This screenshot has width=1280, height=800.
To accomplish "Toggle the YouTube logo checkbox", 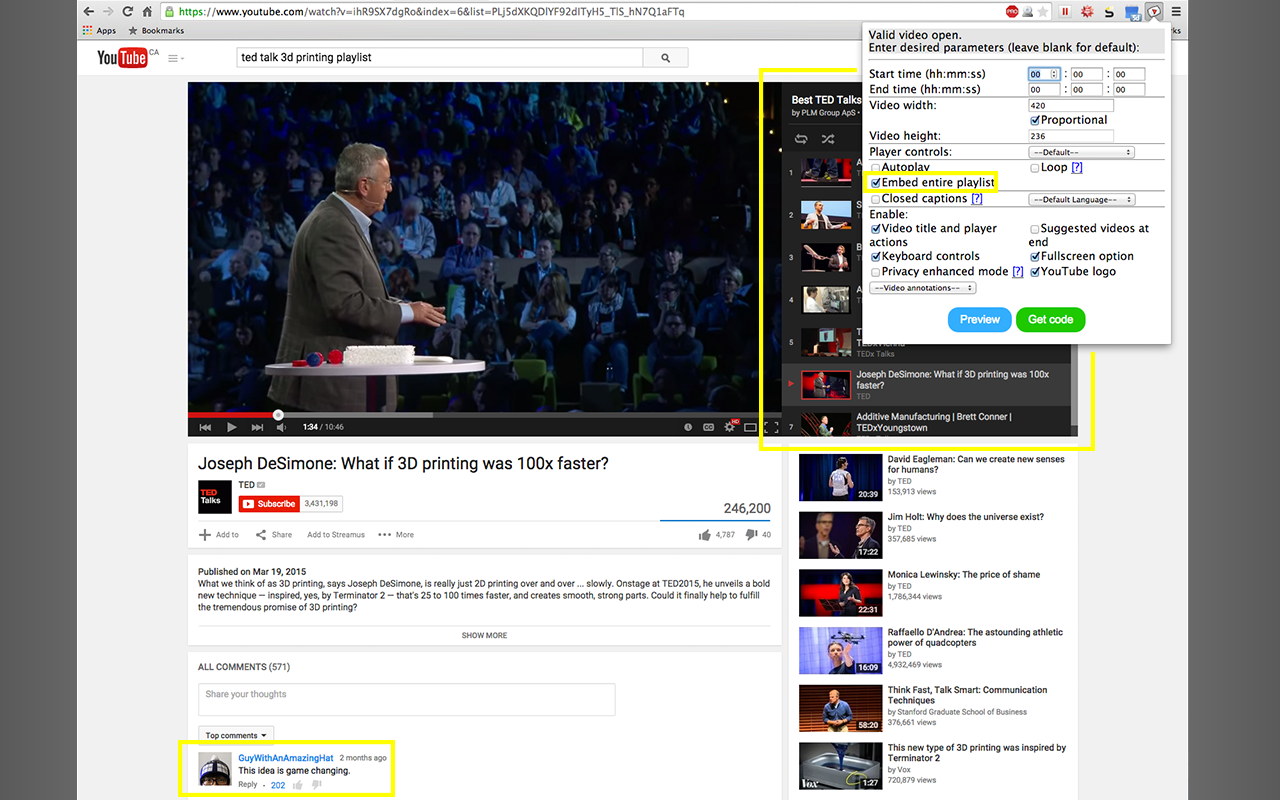I will tap(1035, 272).
